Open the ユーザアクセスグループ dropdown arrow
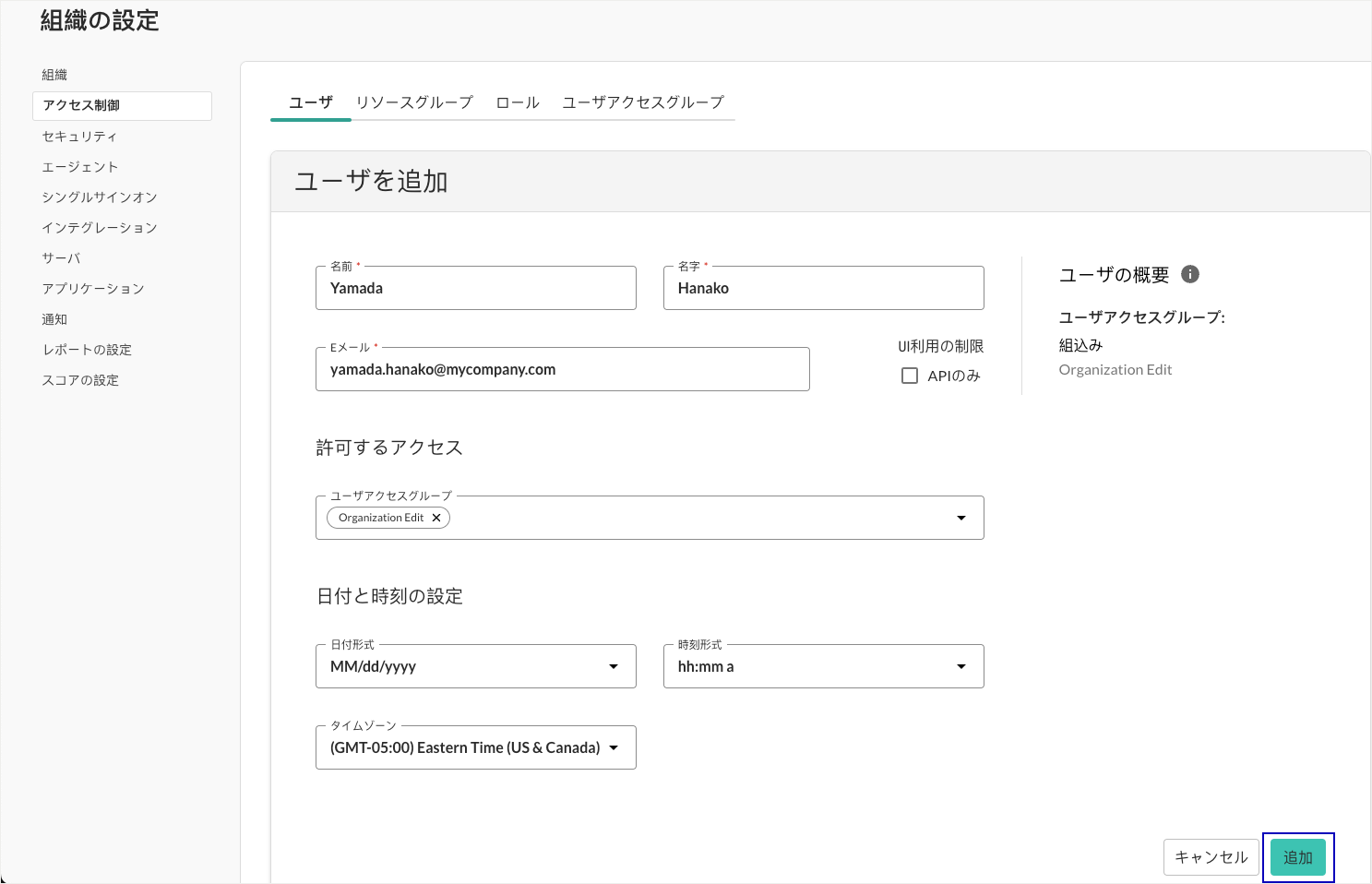 click(961, 518)
